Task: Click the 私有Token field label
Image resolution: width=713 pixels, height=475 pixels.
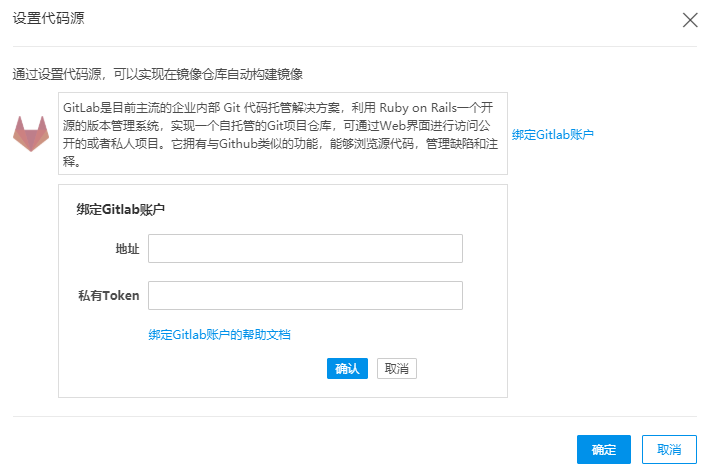Action: click(x=109, y=295)
